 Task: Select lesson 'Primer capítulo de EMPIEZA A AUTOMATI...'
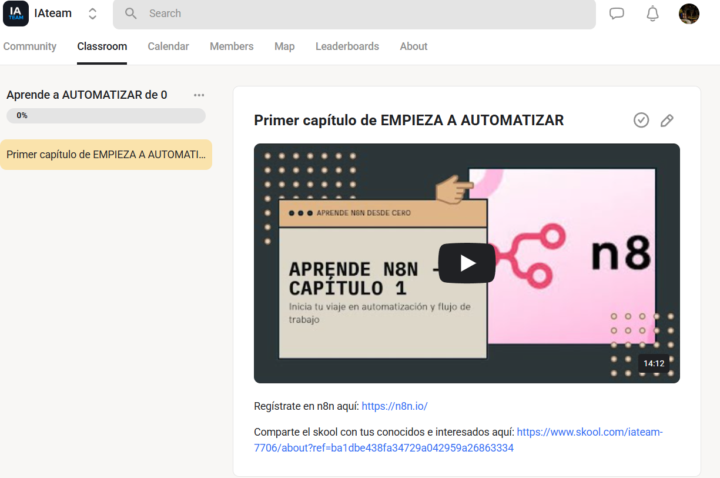106,155
